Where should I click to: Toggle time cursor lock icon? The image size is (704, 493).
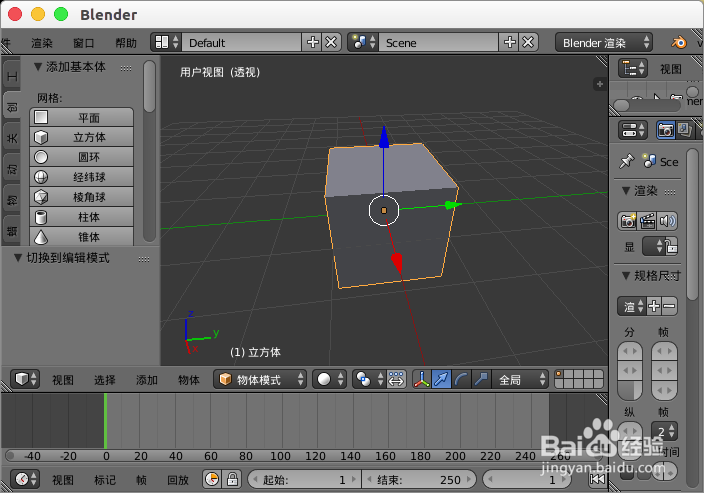tap(232, 479)
